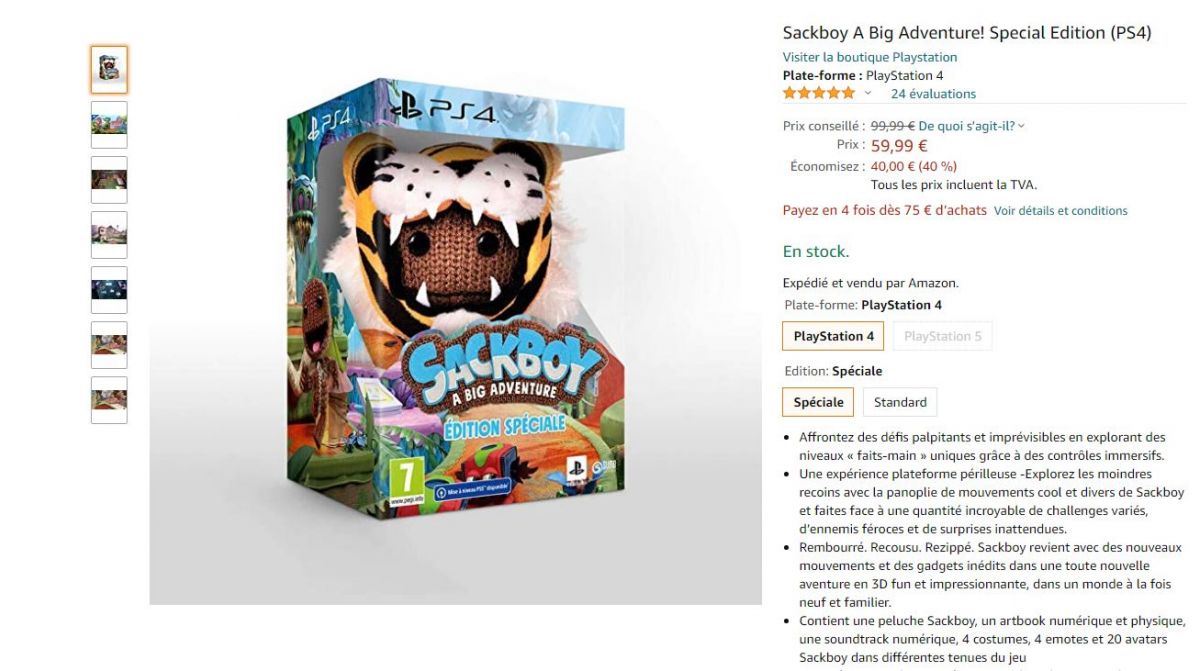This screenshot has width=1200, height=671.
Task: Expand the star rating dropdown chevron
Action: pyautogui.click(x=868, y=93)
